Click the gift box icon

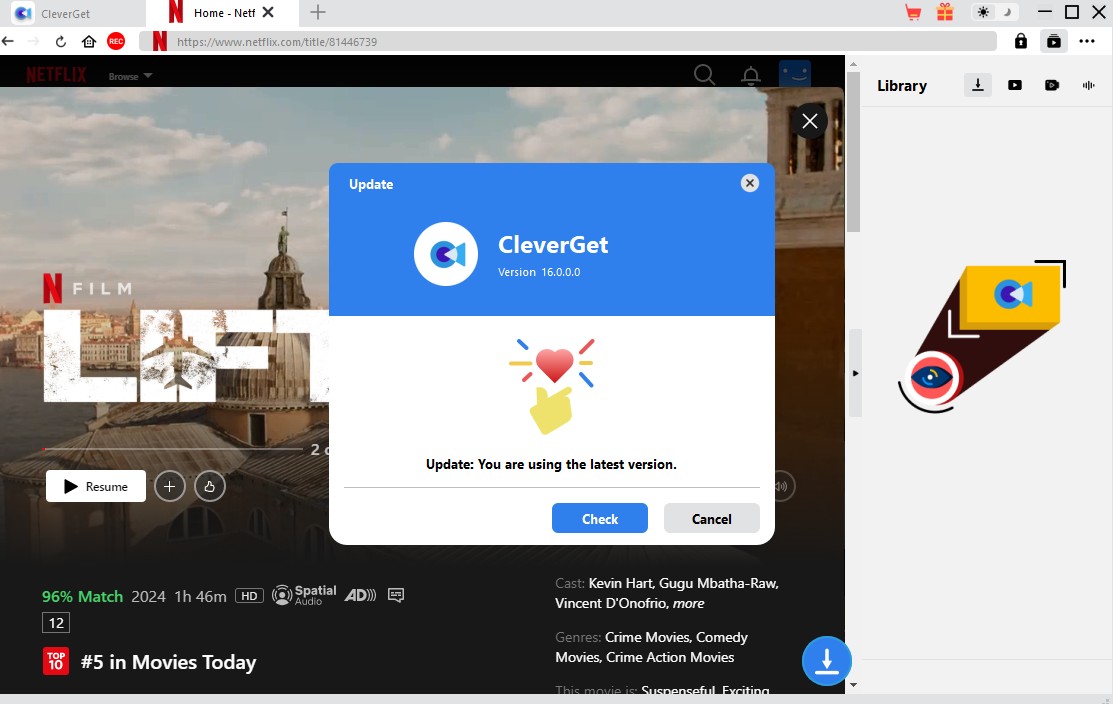(x=945, y=12)
